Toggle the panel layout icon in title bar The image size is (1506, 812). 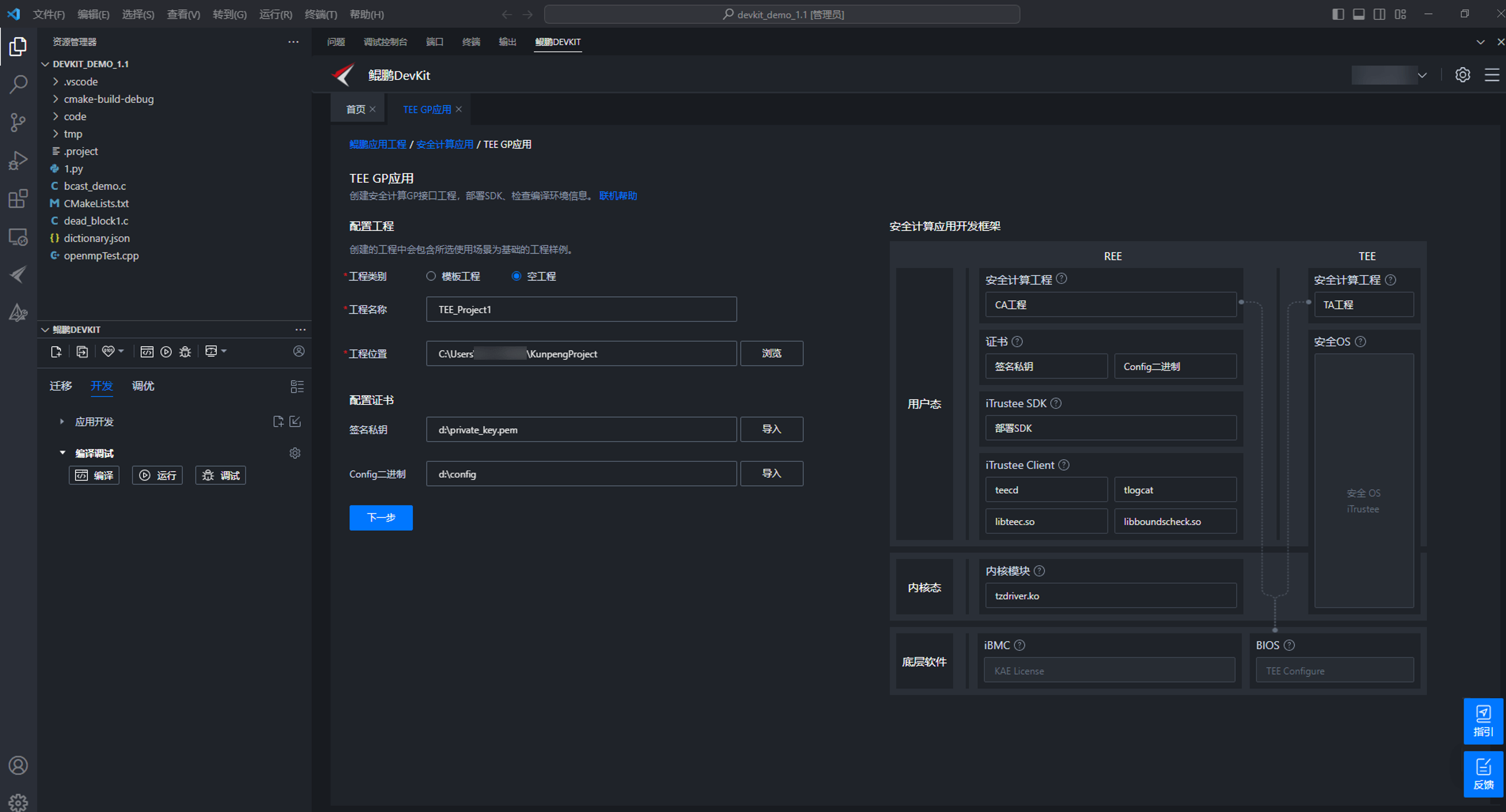(x=1359, y=14)
